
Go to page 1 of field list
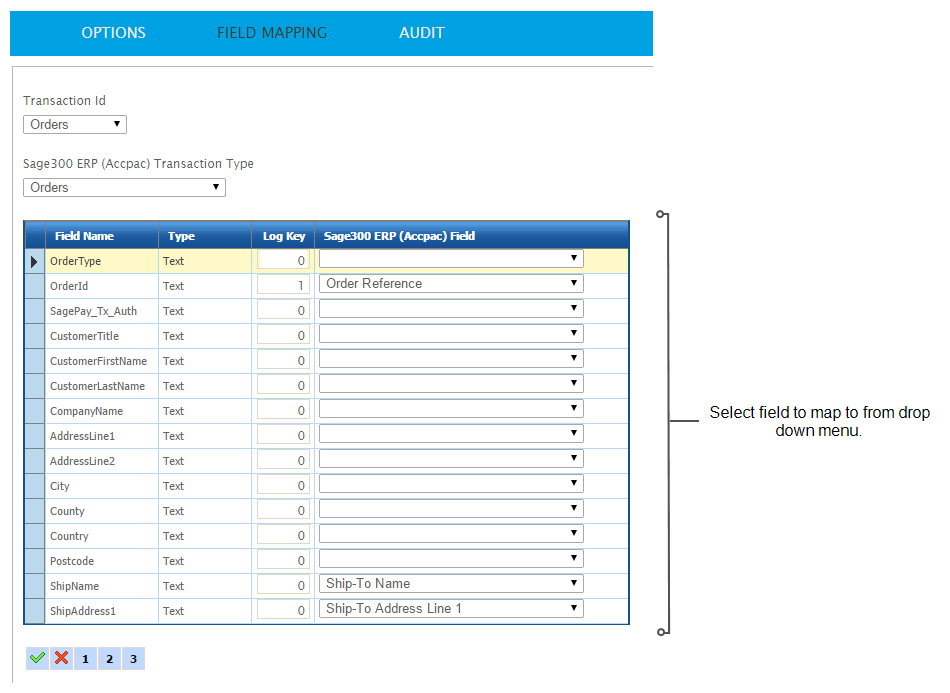(x=85, y=658)
